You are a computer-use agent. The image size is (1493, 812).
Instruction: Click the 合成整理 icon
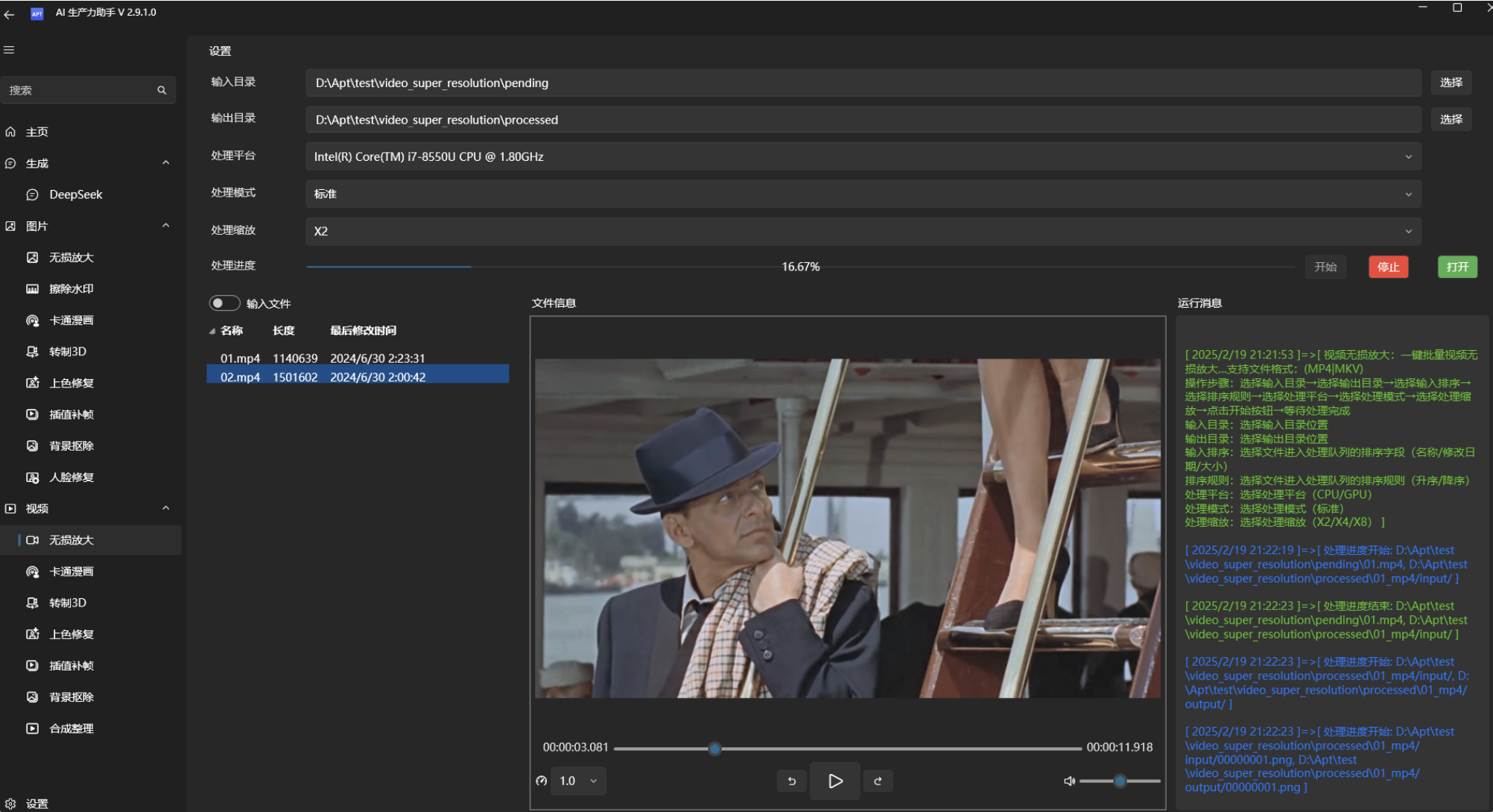(x=32, y=729)
